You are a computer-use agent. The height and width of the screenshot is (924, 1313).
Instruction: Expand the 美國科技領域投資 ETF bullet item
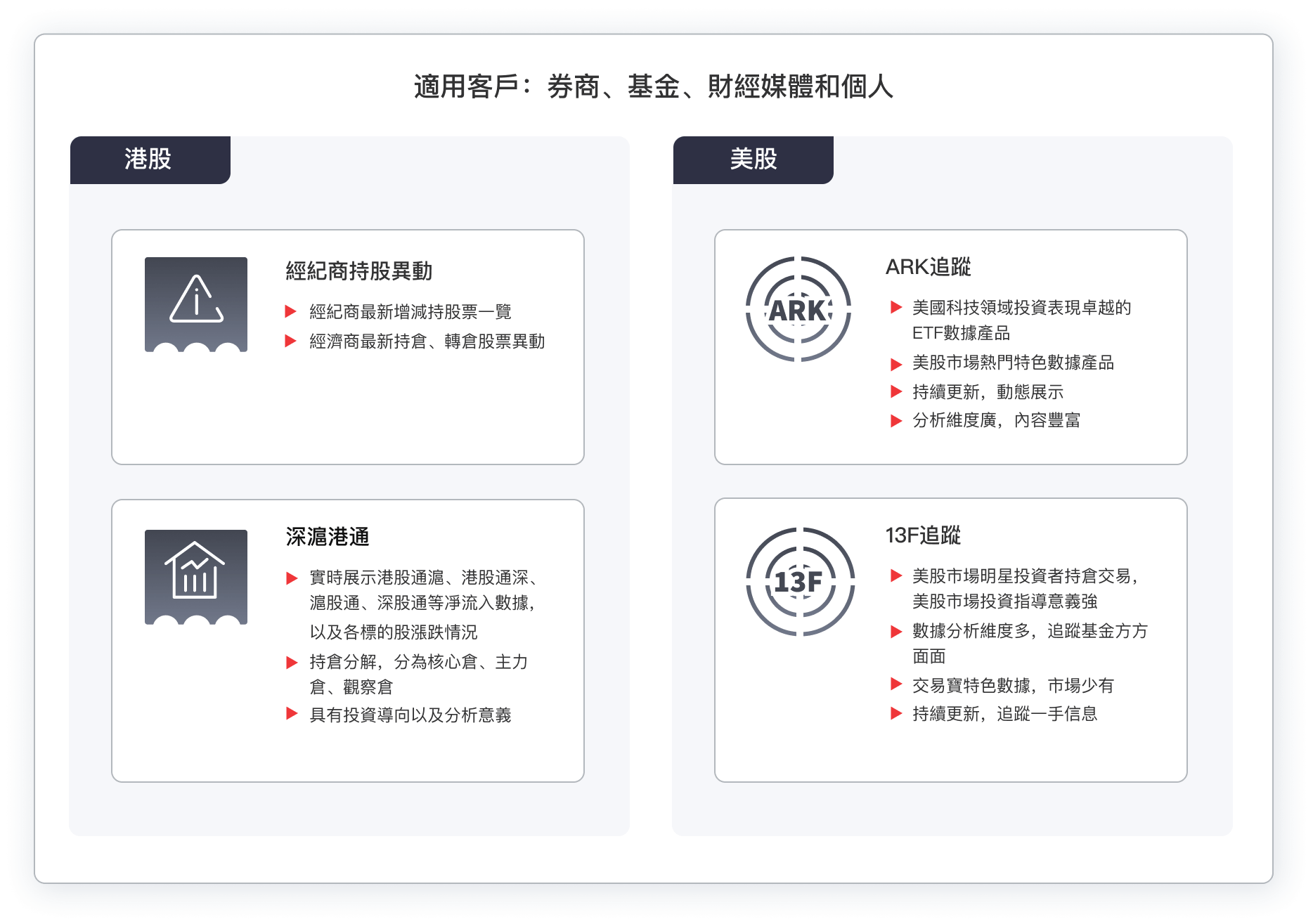(895, 306)
